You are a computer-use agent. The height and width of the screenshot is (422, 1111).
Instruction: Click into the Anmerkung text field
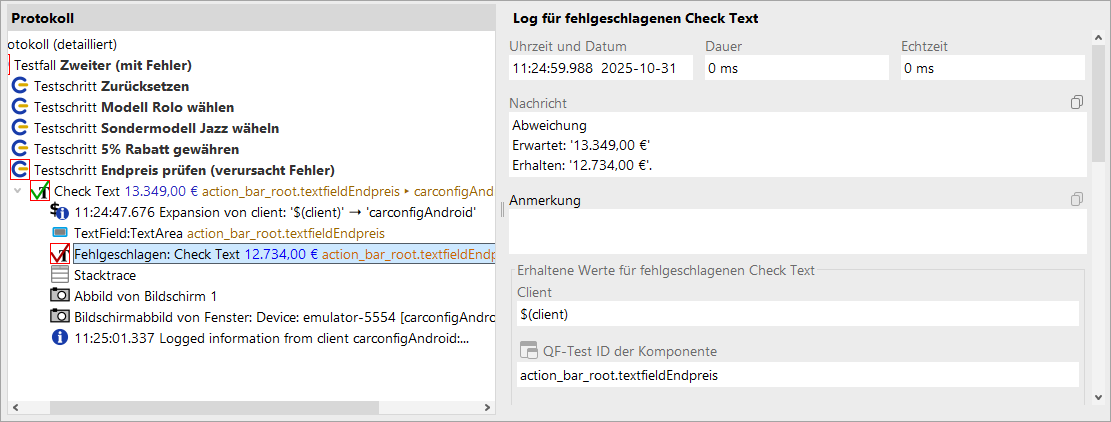[x=796, y=232]
